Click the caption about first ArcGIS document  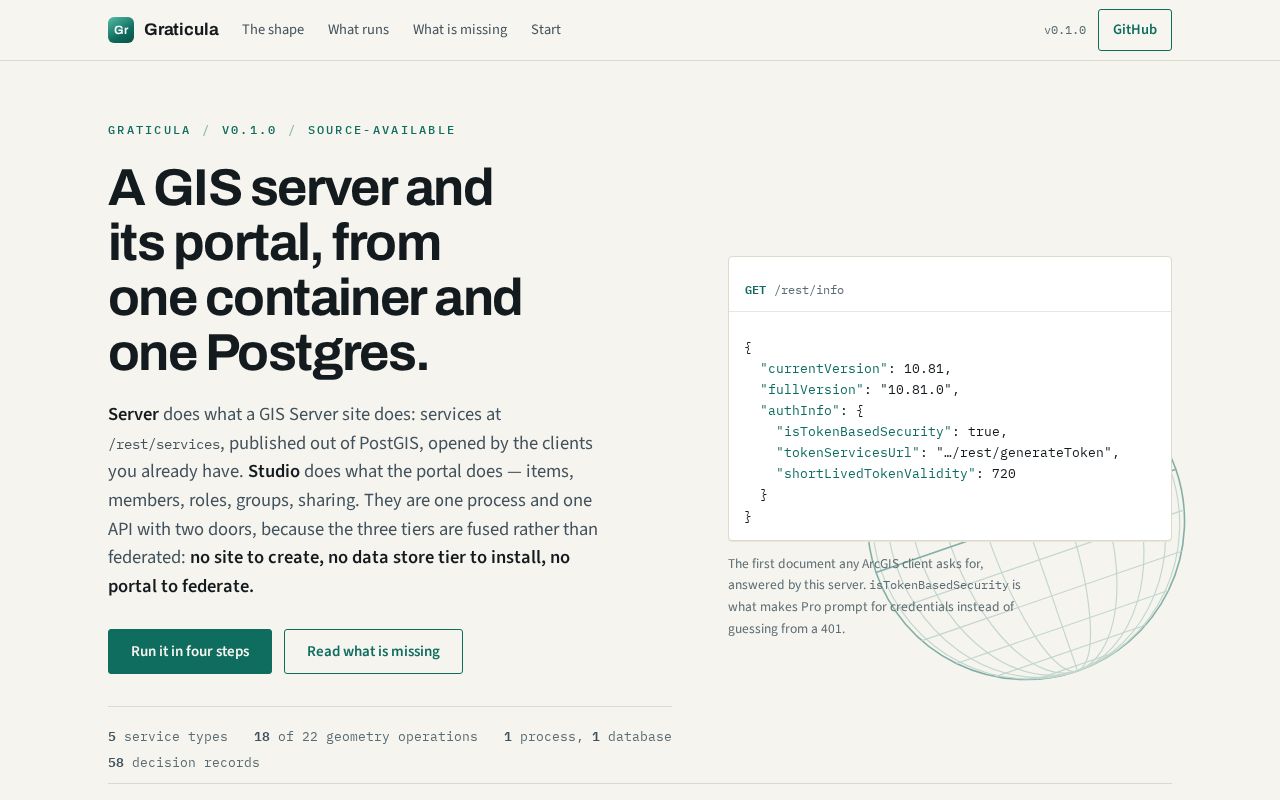click(x=874, y=596)
